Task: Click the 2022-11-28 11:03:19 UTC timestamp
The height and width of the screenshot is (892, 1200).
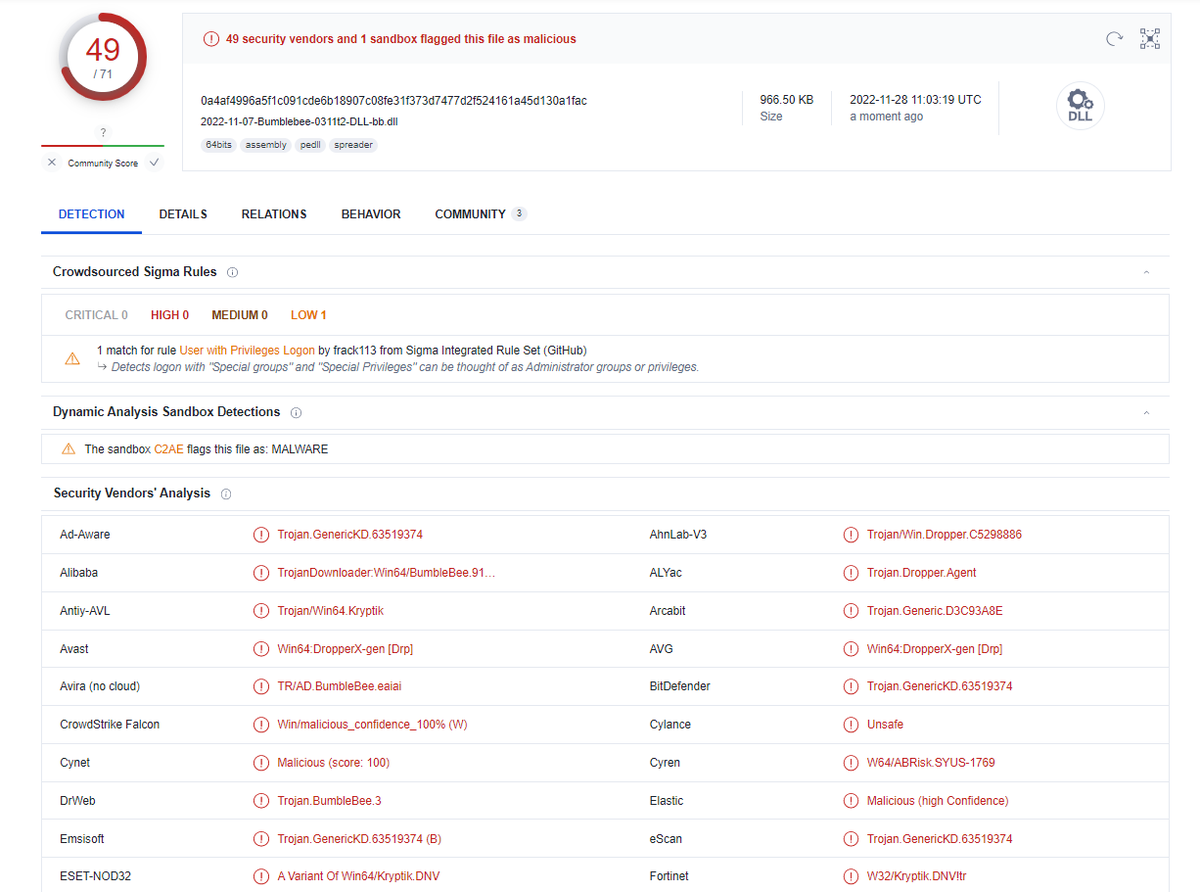Action: (916, 100)
